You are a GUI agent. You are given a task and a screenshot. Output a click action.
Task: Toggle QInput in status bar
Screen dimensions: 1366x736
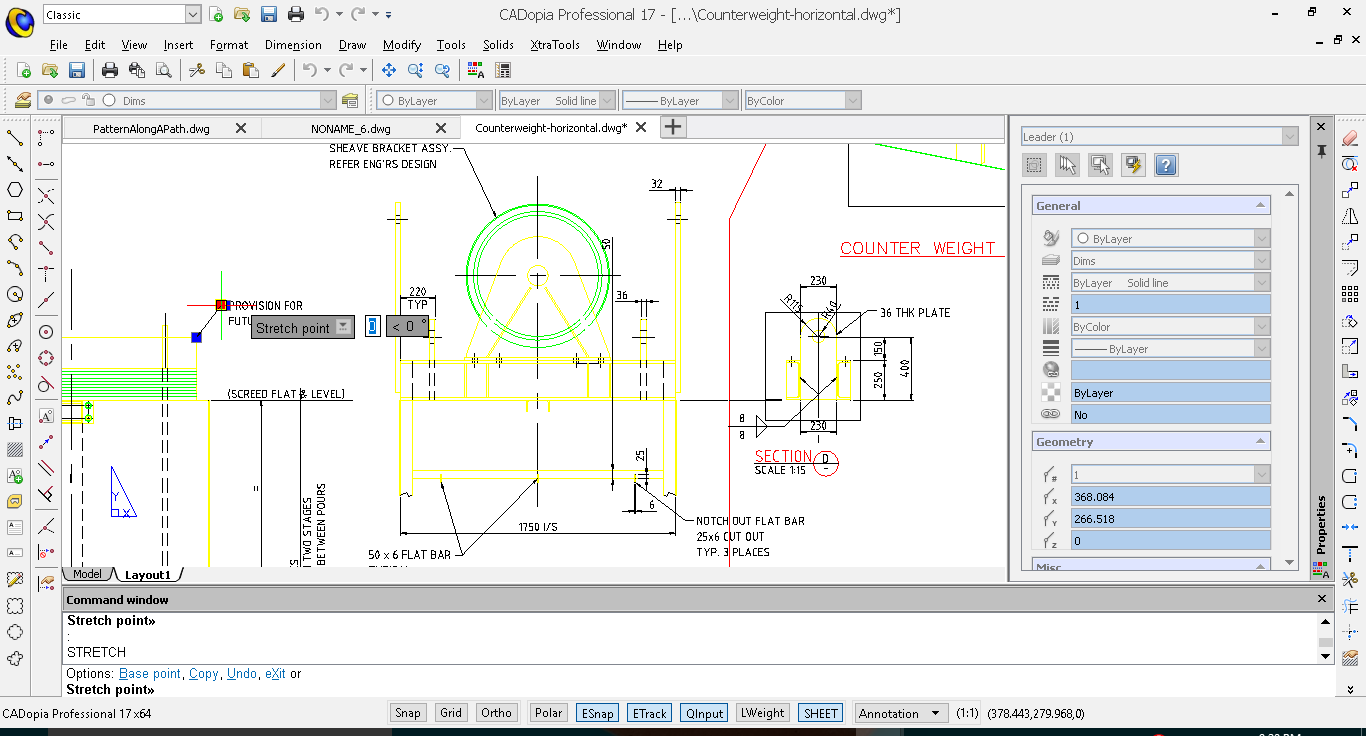pos(705,713)
